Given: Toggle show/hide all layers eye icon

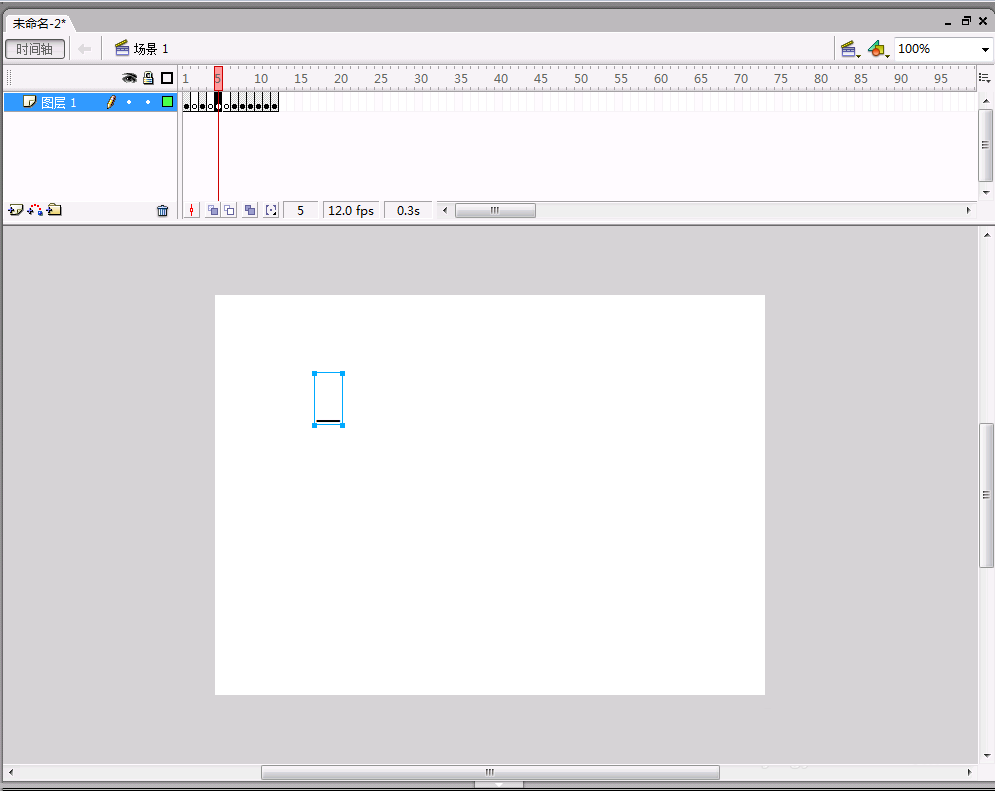Looking at the screenshot, I should 129,78.
